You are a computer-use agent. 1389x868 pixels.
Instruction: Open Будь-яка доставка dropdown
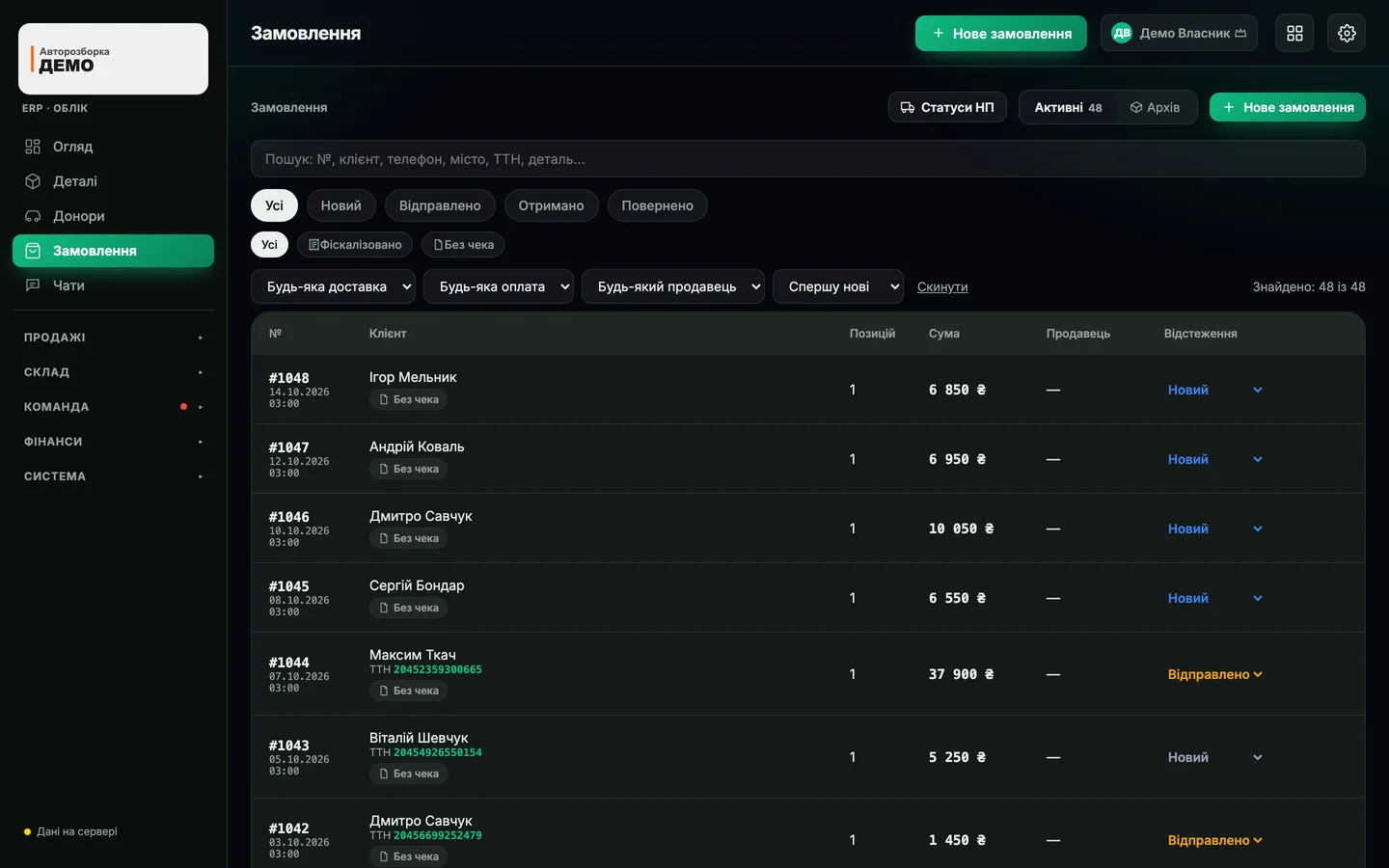[334, 286]
